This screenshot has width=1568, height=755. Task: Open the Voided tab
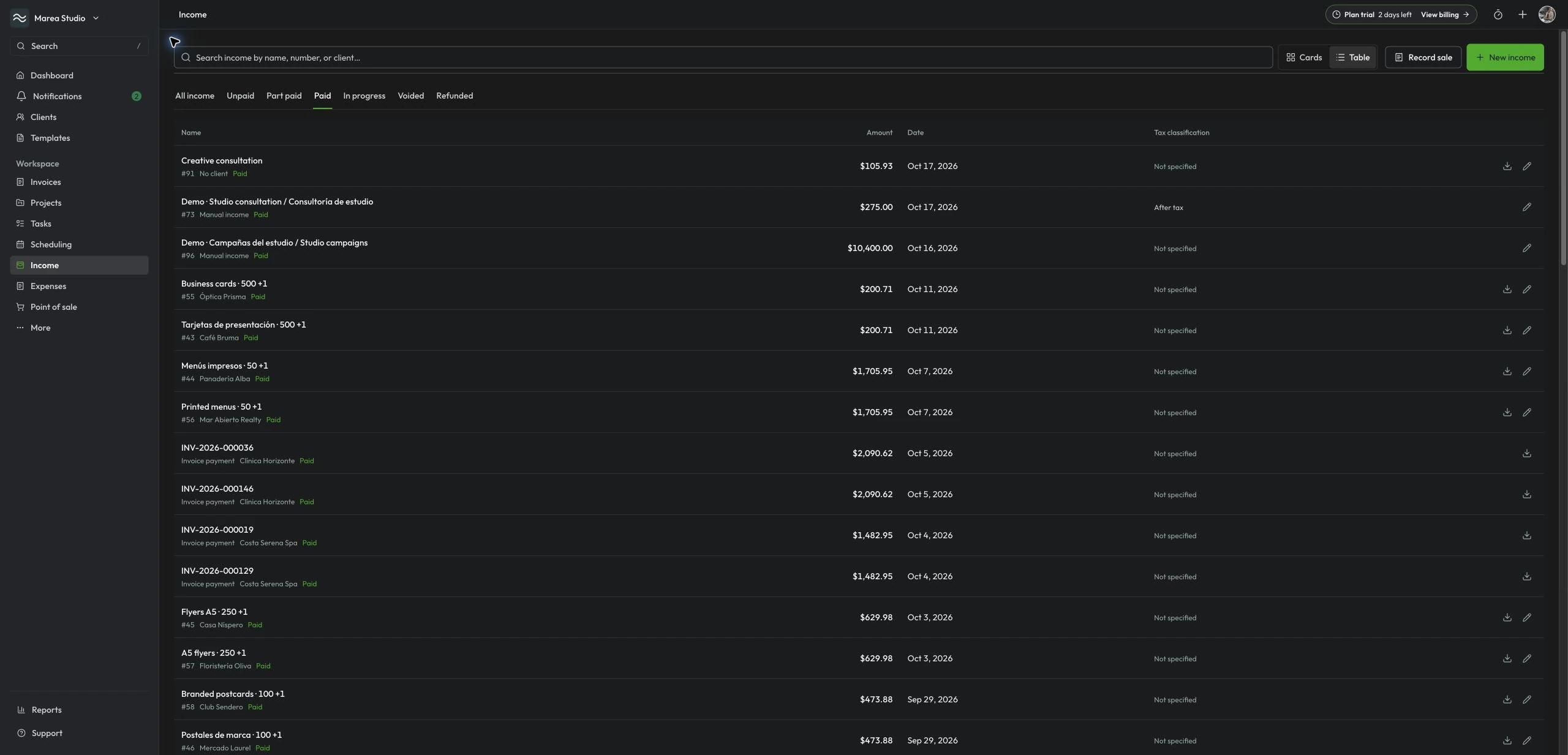[x=410, y=96]
